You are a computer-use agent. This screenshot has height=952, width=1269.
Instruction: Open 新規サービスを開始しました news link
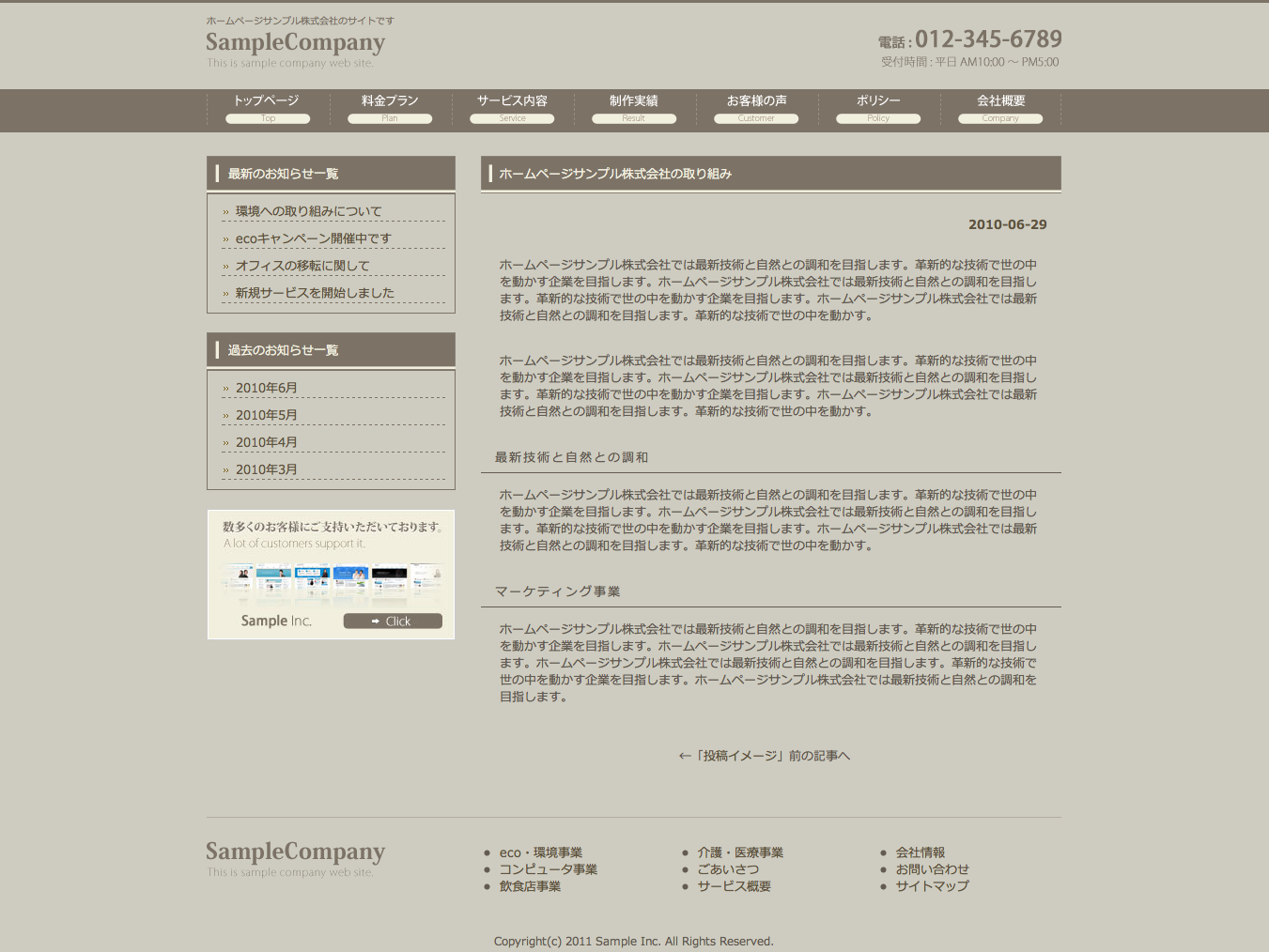click(x=315, y=293)
